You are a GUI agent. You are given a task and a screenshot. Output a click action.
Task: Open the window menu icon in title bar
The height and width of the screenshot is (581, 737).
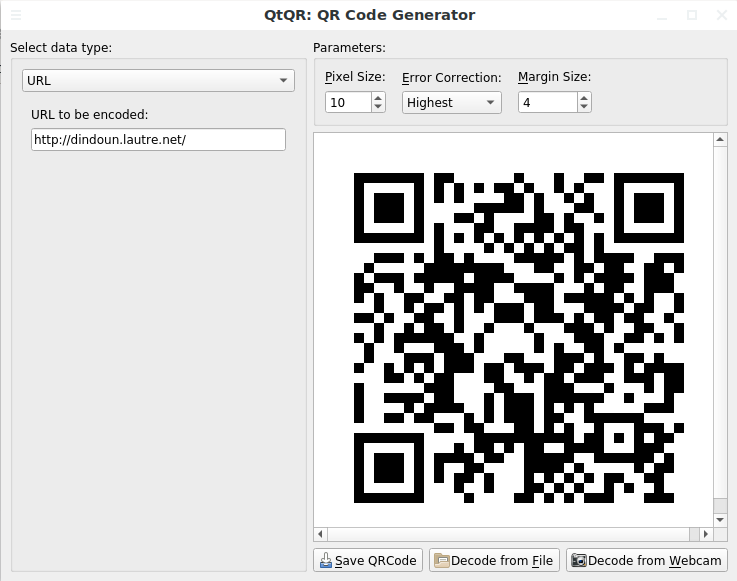tap(16, 15)
